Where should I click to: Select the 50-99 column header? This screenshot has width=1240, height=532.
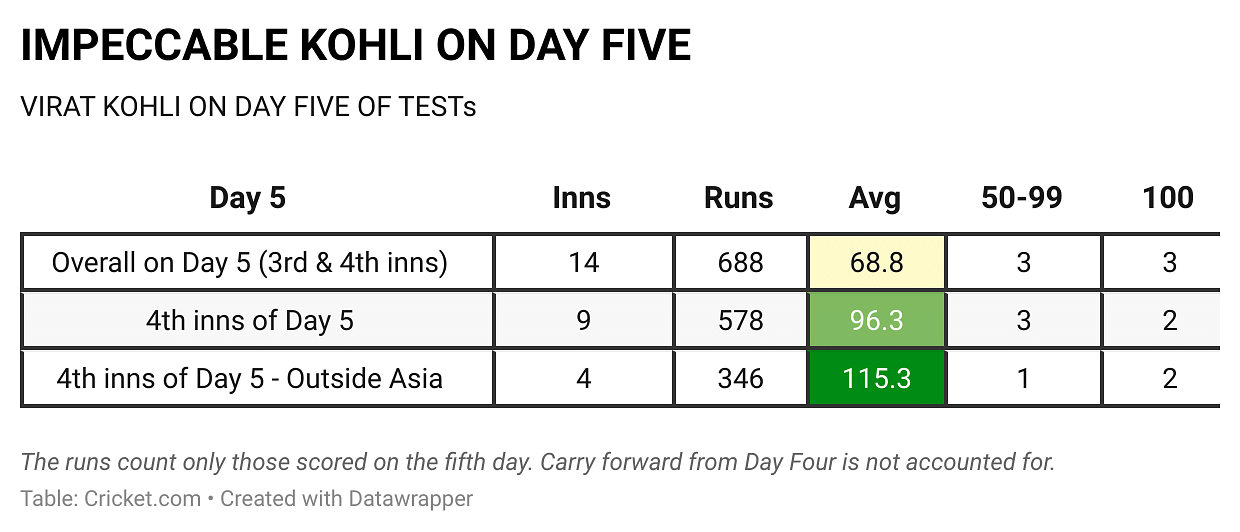point(1021,198)
